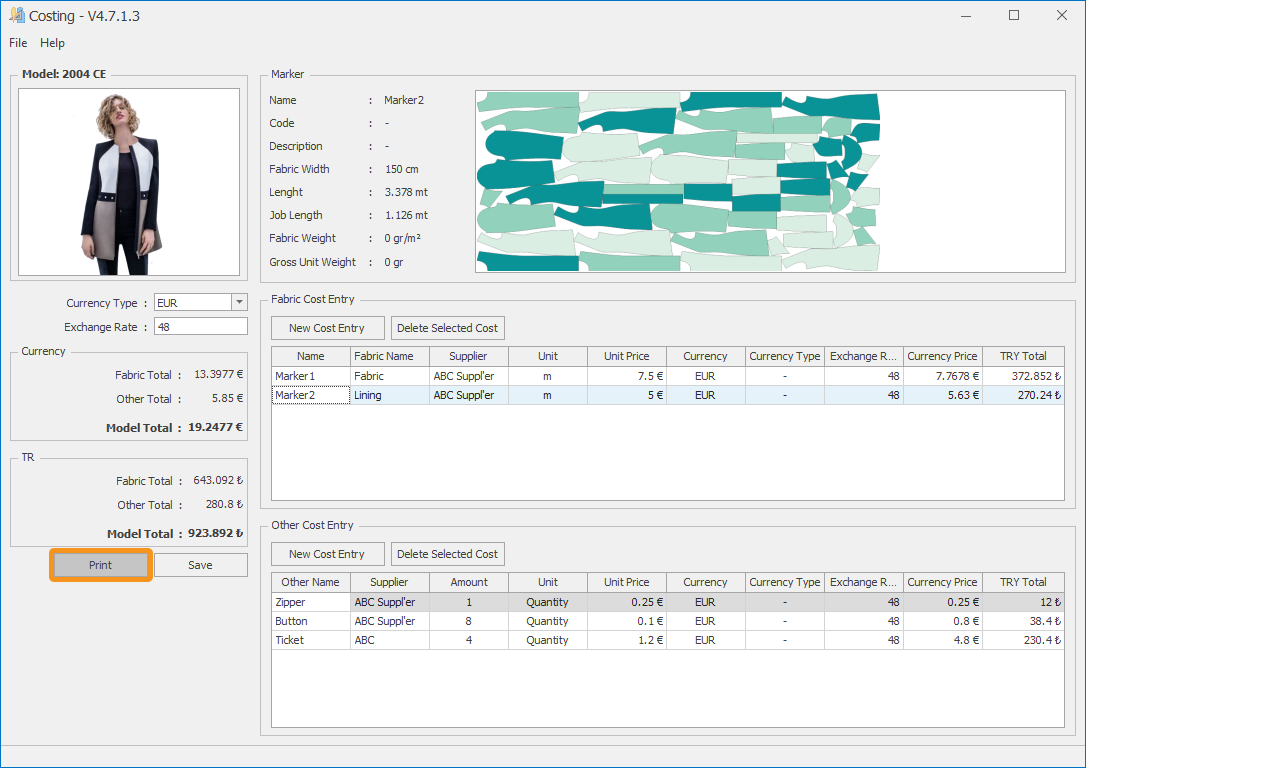Sort by Fabric Name column header
Image resolution: width=1270 pixels, height=768 pixels.
[389, 356]
